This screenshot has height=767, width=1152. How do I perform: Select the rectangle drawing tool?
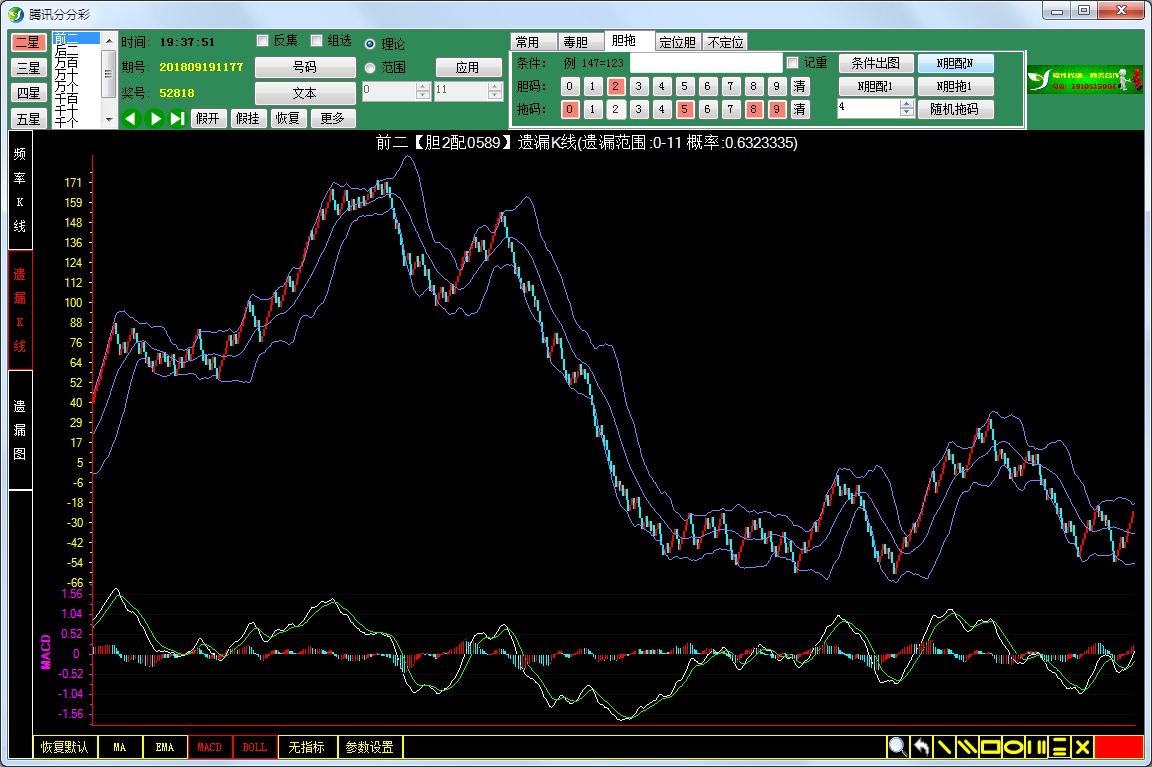click(x=990, y=747)
